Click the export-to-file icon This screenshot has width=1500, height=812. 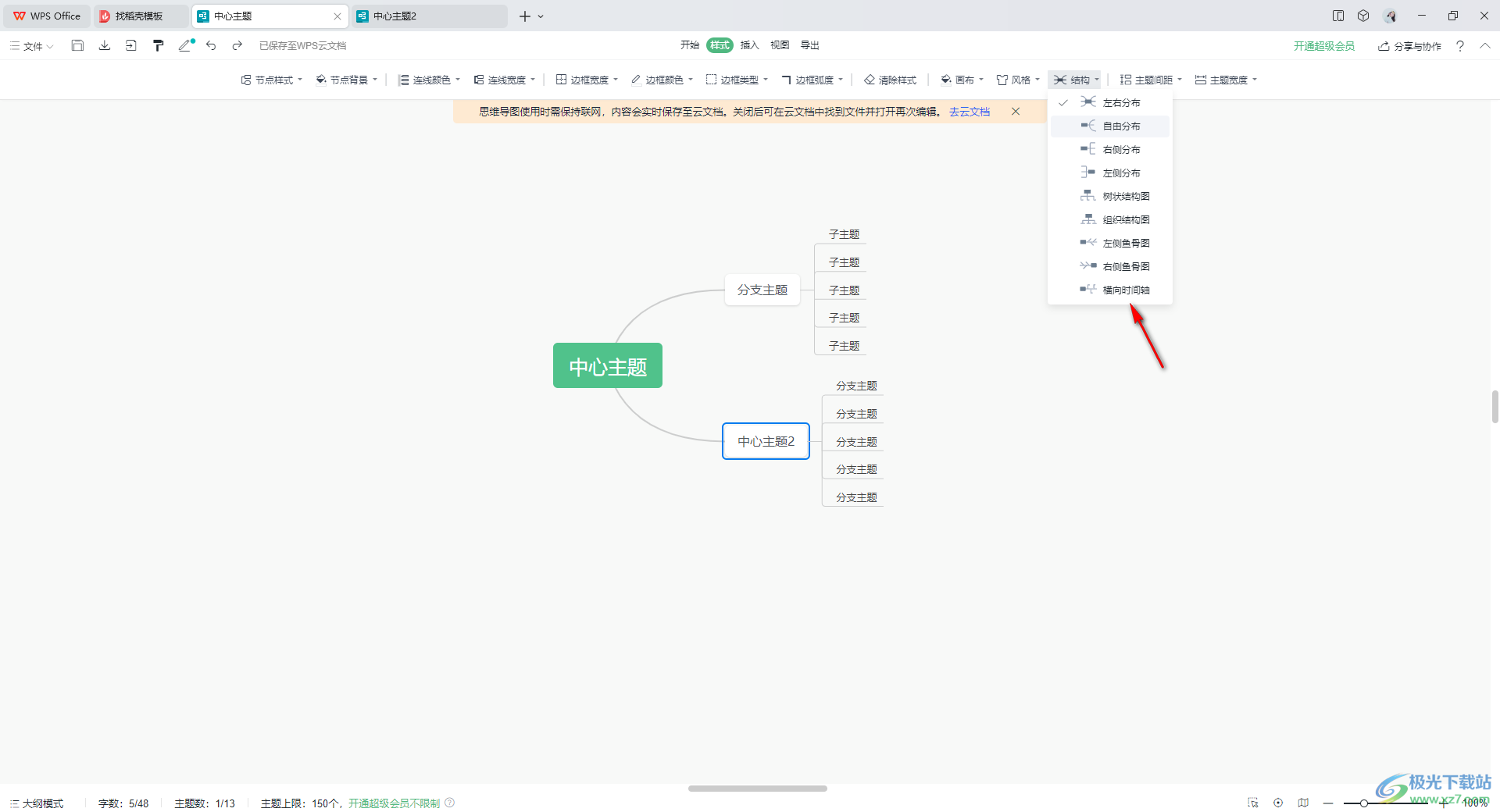131,46
